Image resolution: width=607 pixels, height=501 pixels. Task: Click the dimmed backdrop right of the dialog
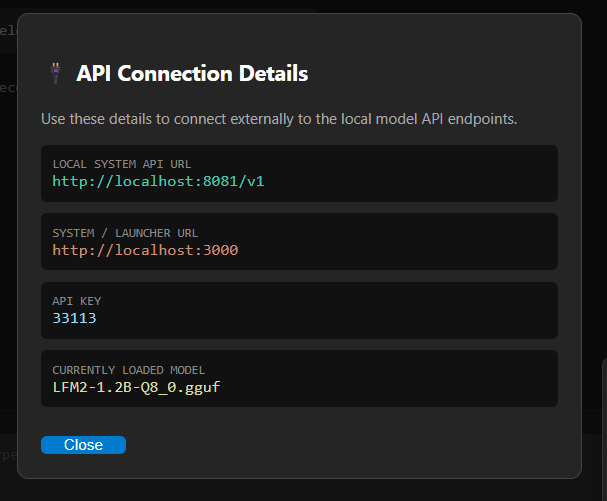coord(595,250)
